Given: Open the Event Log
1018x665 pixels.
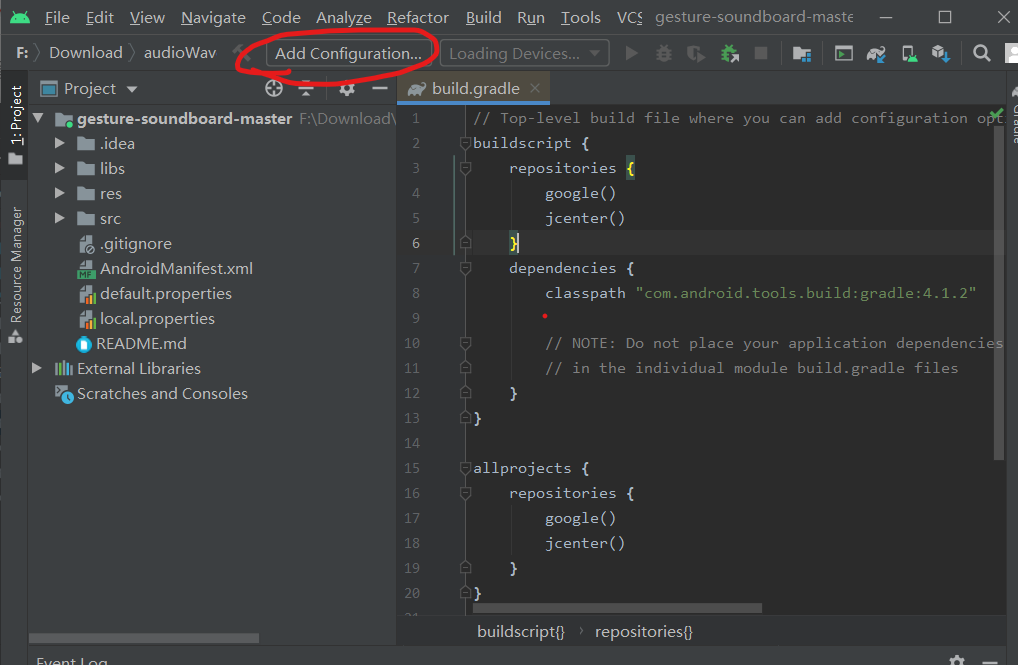Looking at the screenshot, I should (x=70, y=659).
